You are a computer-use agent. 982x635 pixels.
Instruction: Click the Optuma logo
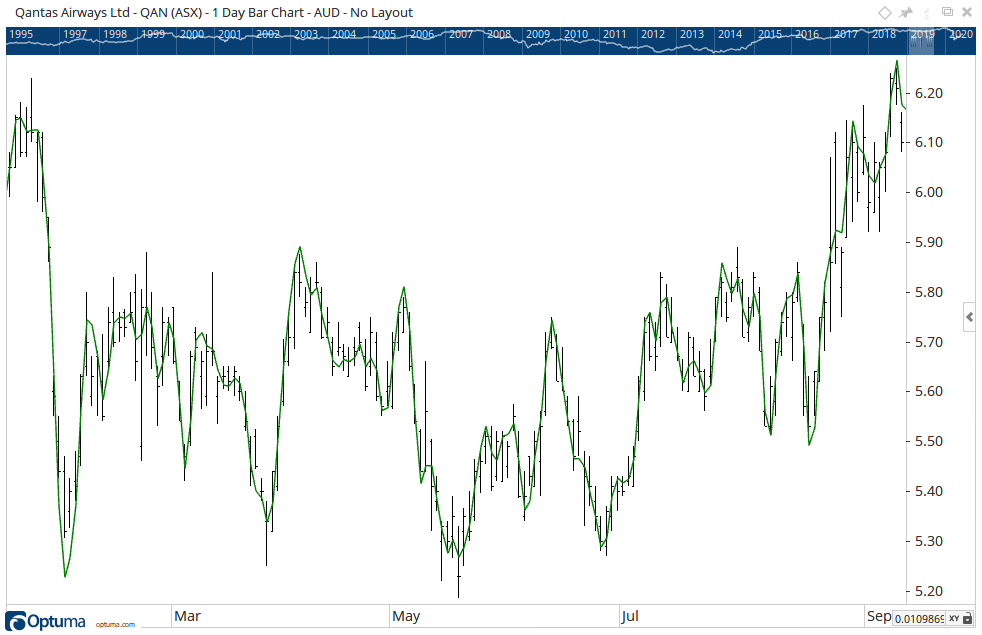45,621
